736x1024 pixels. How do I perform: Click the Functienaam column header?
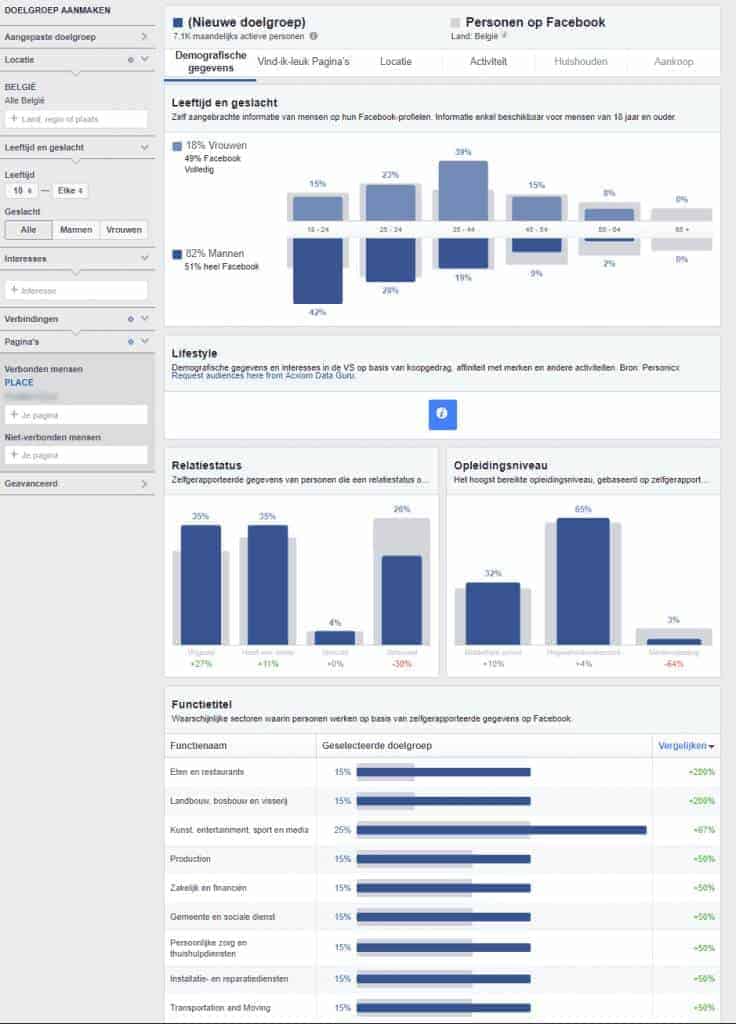click(199, 746)
